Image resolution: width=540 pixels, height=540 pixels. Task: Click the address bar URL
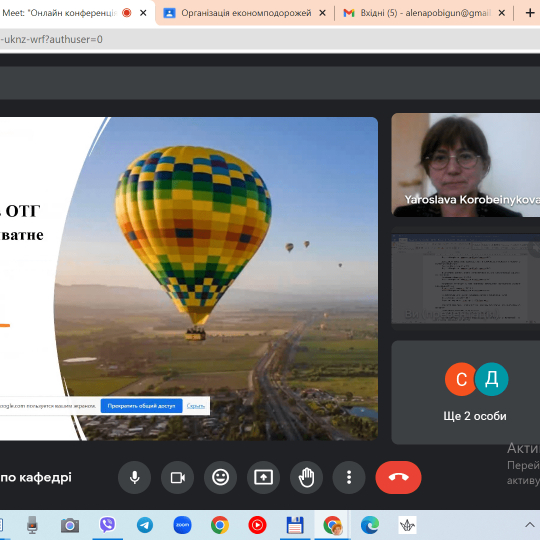(51, 39)
